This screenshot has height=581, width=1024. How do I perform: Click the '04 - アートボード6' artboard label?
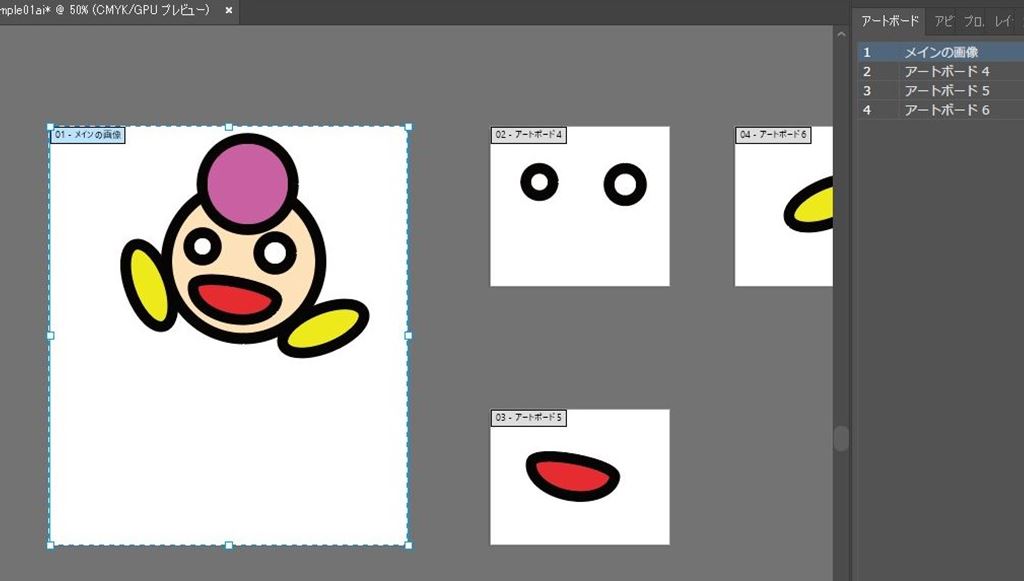[x=773, y=135]
